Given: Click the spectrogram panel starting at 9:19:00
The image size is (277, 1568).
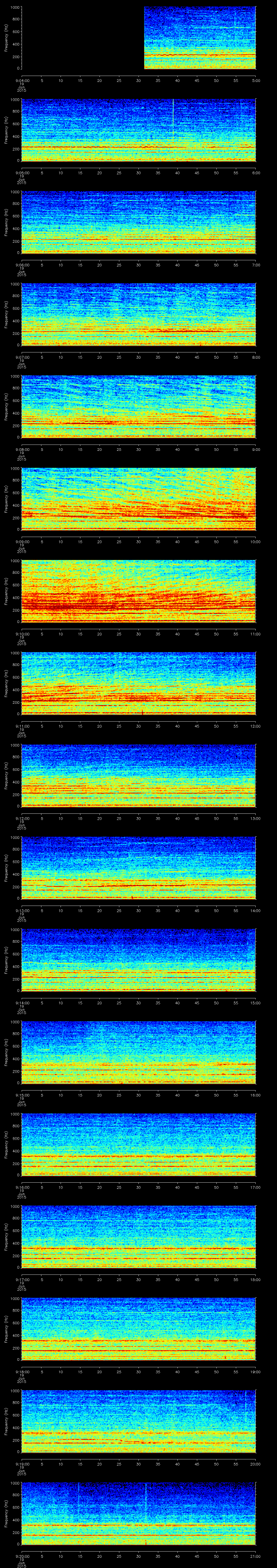Looking at the screenshot, I should (139, 1421).
